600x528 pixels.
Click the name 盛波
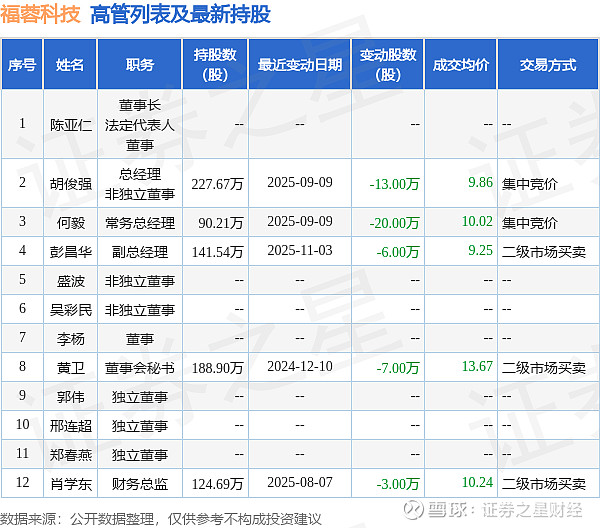click(x=71, y=281)
